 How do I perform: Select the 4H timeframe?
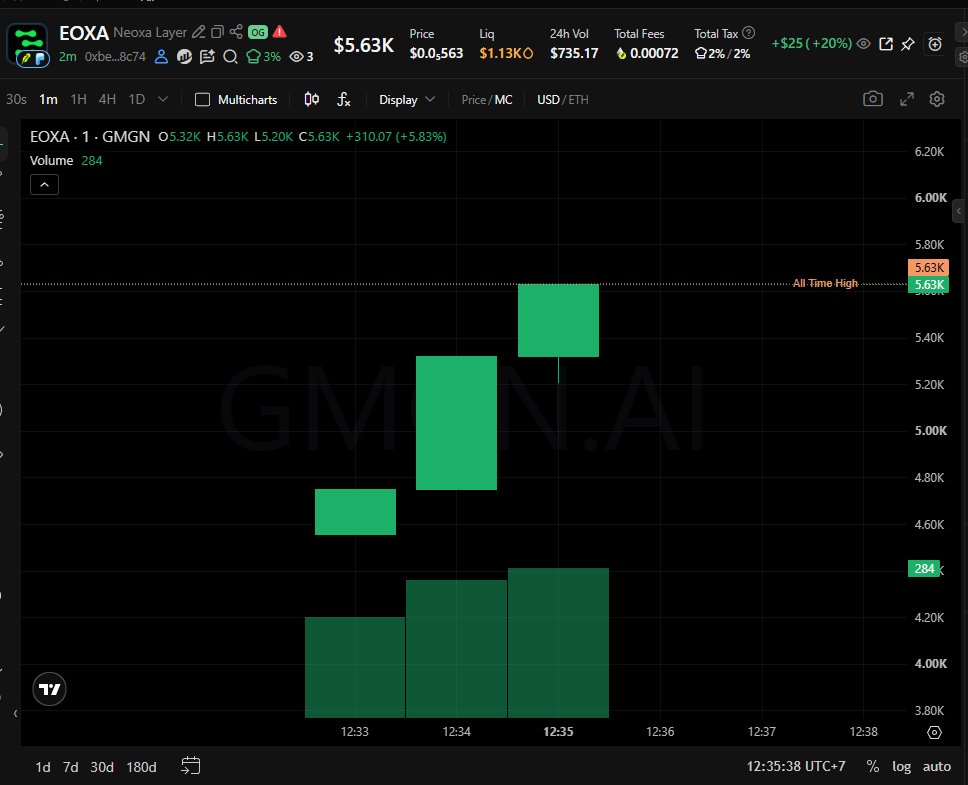[x=107, y=99]
